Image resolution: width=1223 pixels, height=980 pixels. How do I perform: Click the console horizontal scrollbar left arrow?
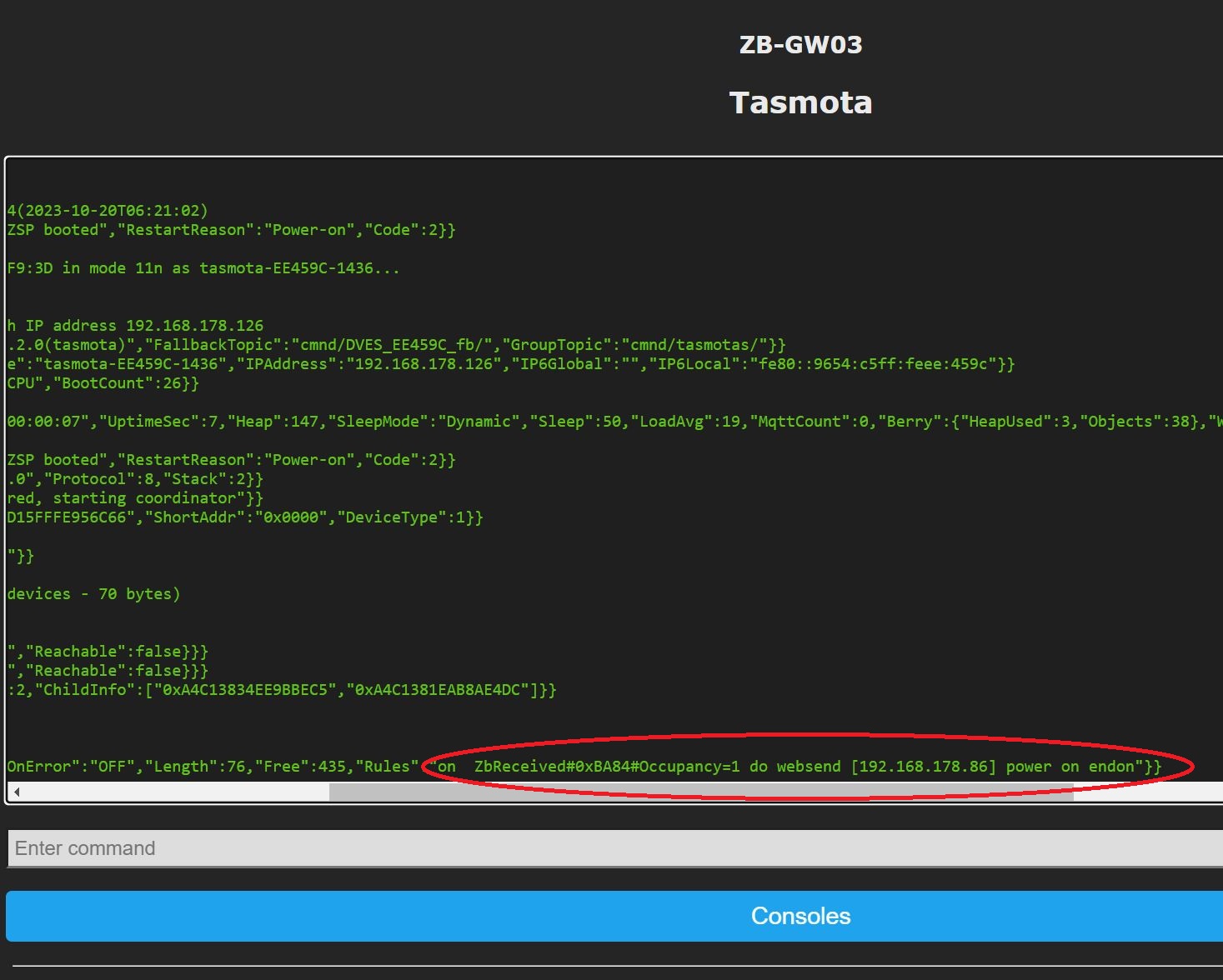(x=17, y=792)
